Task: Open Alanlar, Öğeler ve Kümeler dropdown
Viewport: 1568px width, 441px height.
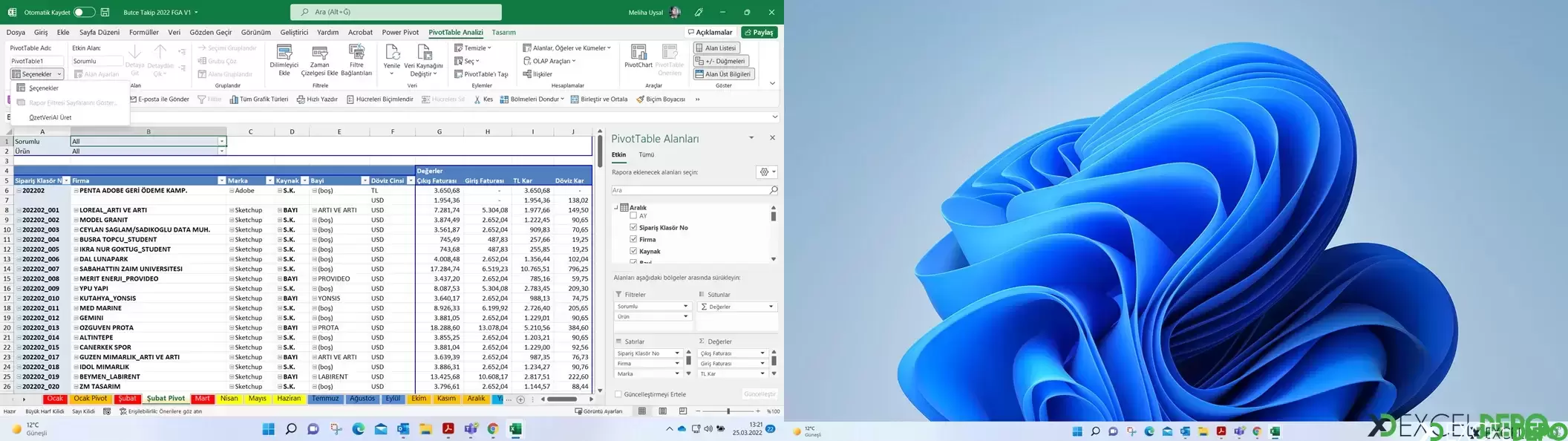Action: (x=567, y=48)
